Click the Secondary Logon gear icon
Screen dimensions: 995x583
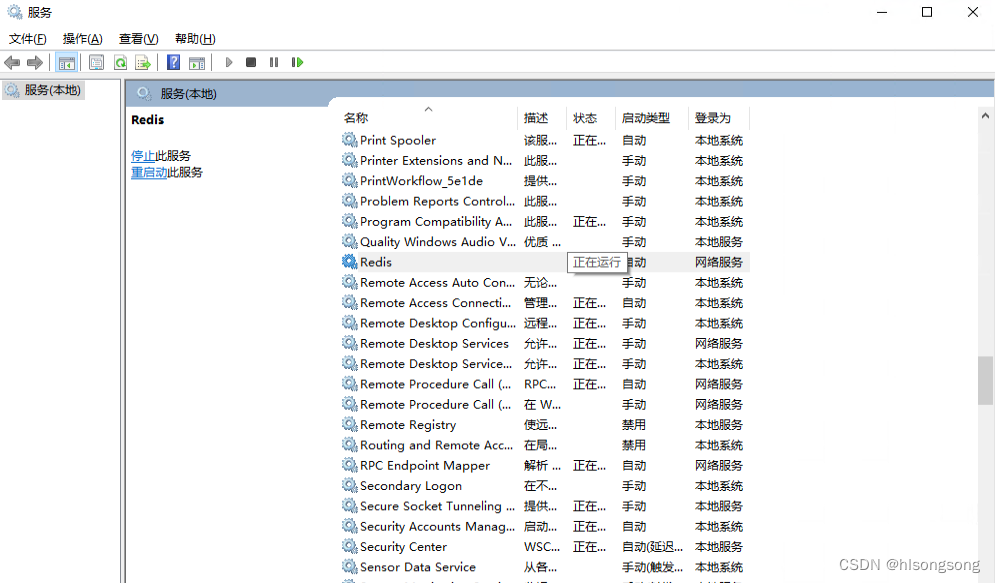[350, 485]
